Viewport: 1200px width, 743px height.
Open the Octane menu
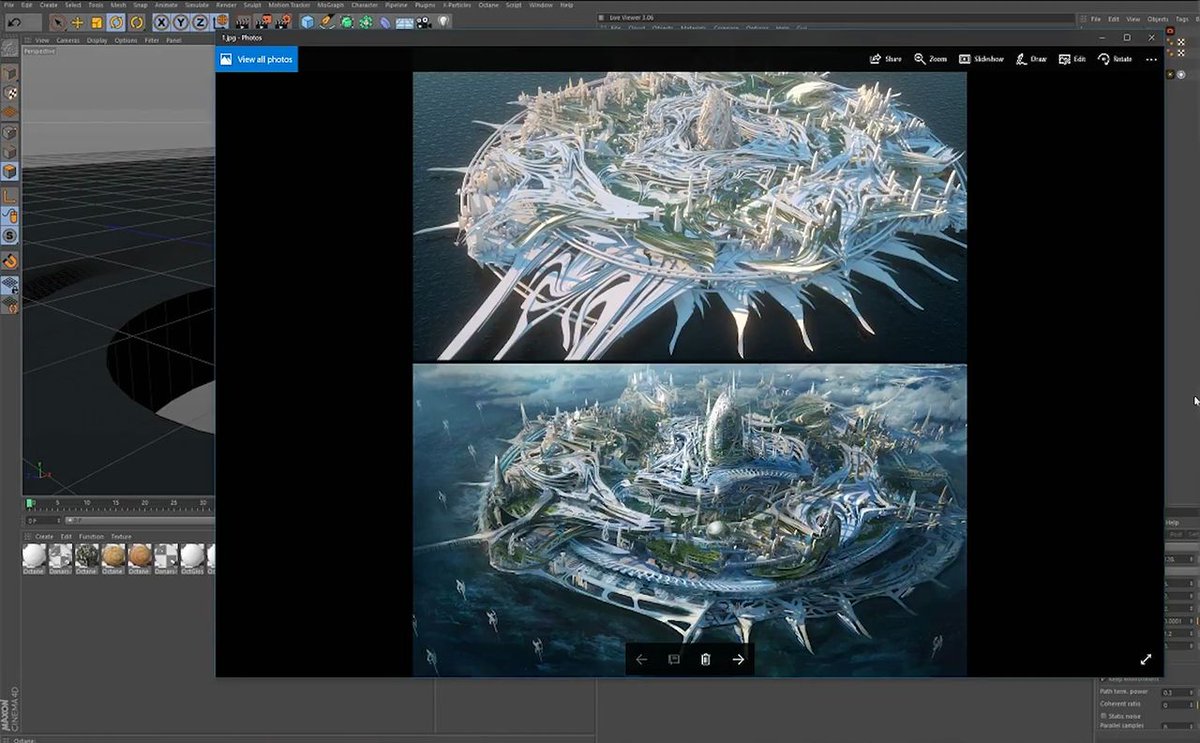click(x=488, y=5)
